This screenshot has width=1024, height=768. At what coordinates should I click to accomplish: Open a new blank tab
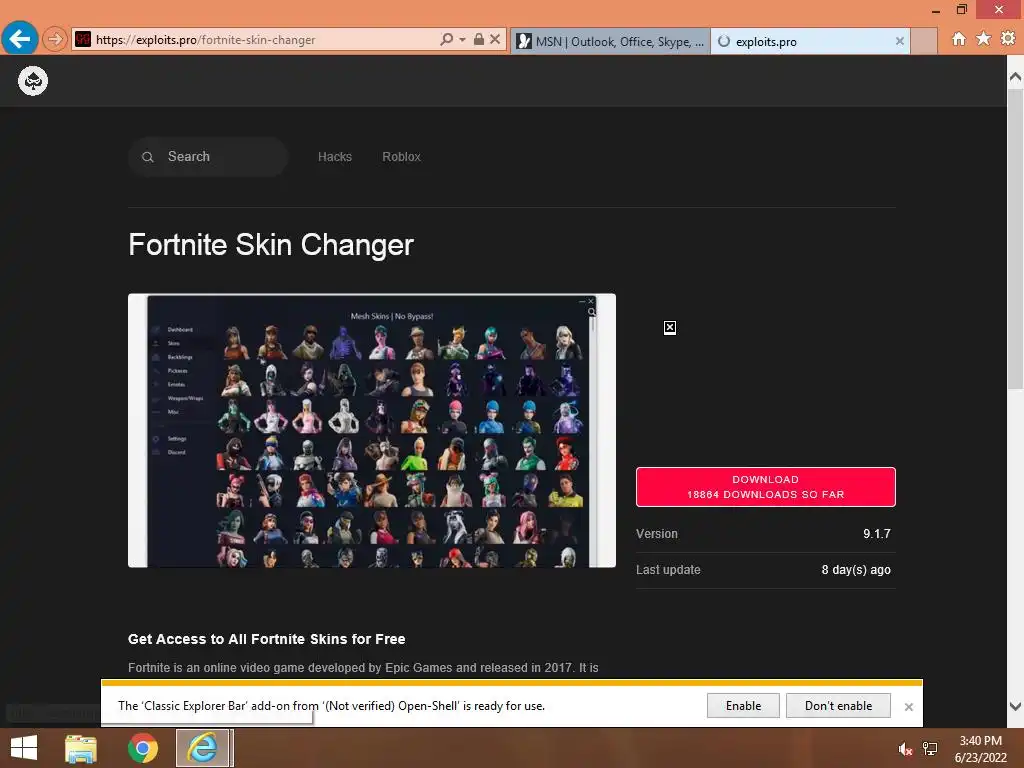click(923, 41)
